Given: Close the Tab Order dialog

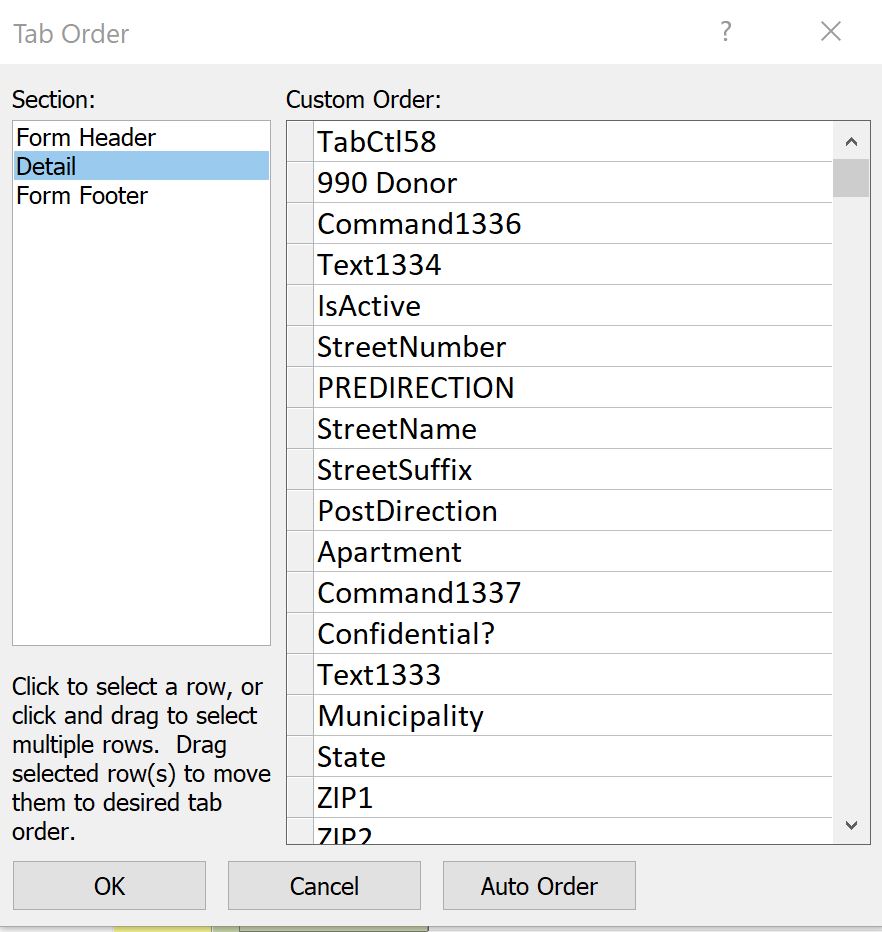Looking at the screenshot, I should click(830, 31).
